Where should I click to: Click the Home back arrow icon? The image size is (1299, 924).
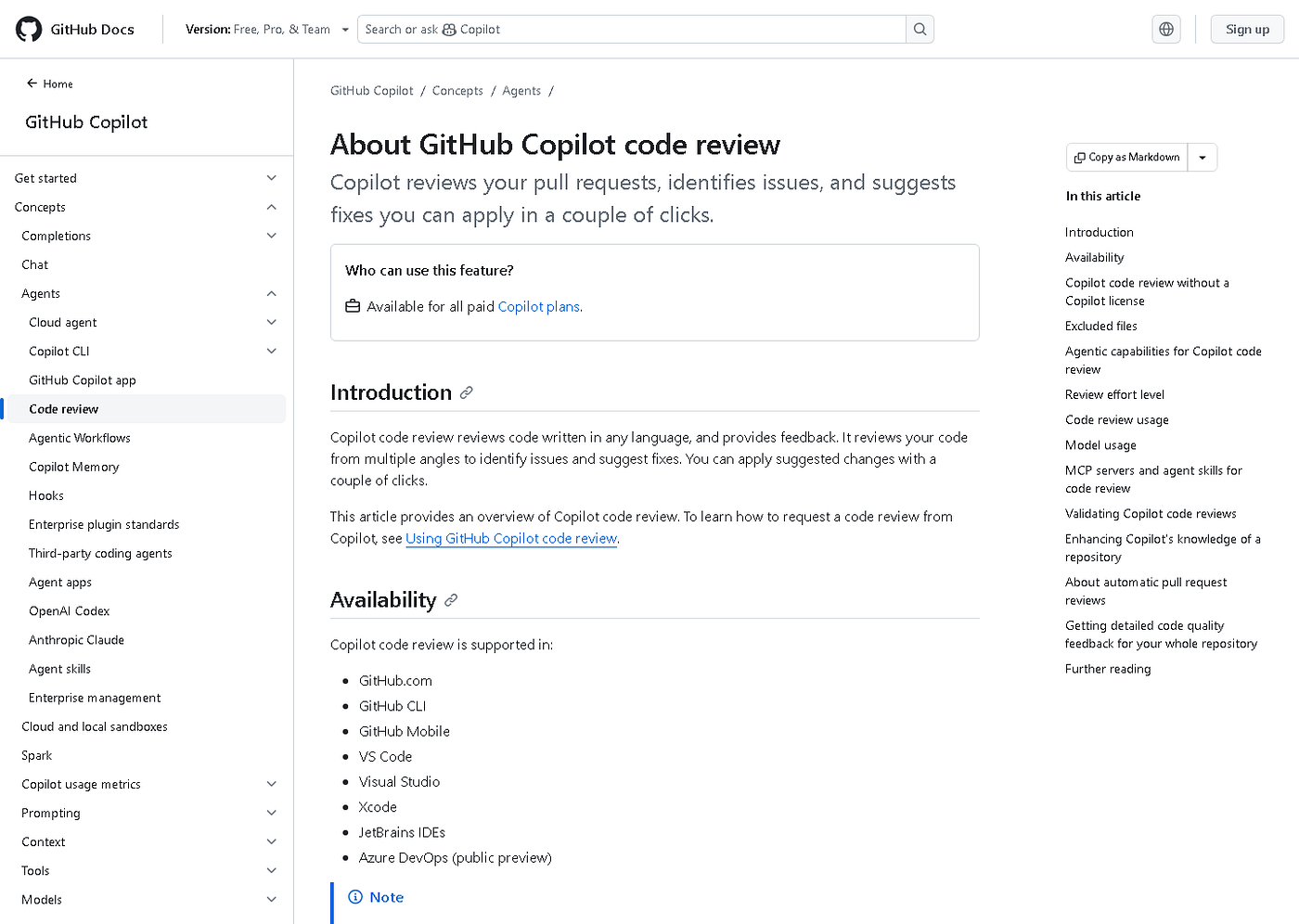point(32,83)
